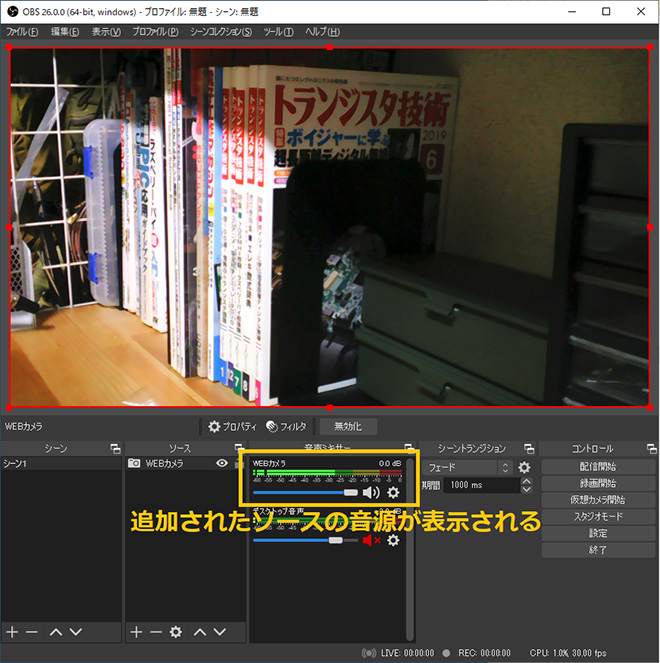Pop out the シーントランジション dock
This screenshot has height=663, width=660.
click(x=529, y=449)
